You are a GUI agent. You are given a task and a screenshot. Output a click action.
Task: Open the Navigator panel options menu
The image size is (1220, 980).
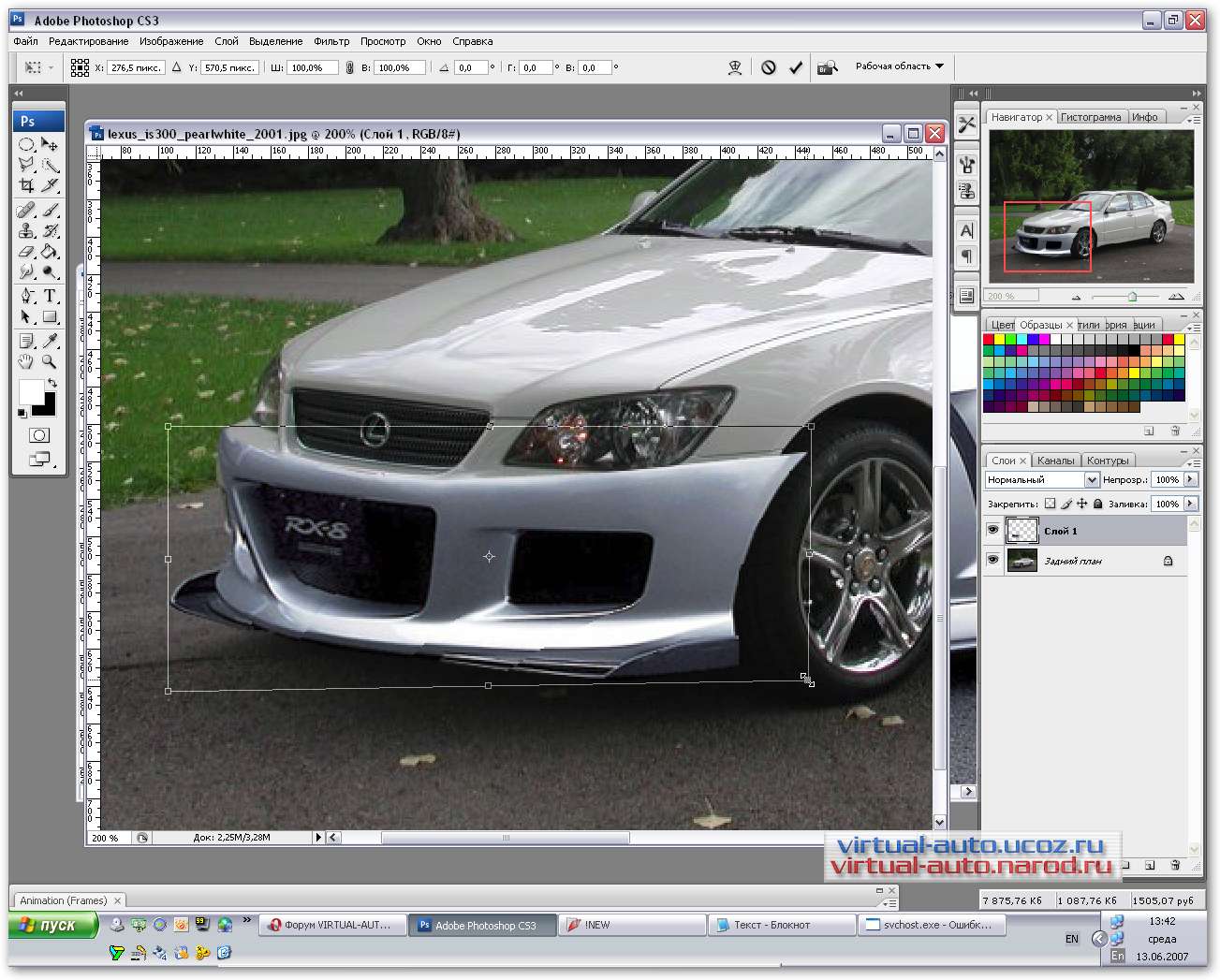(x=1192, y=120)
